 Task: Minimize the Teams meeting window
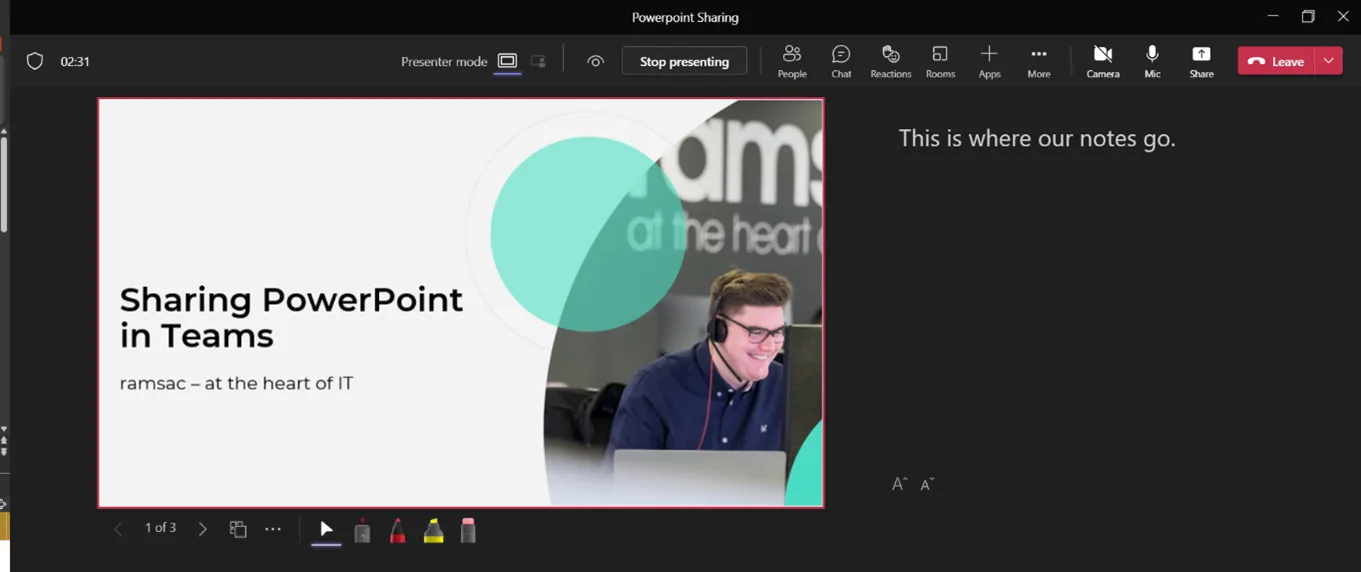click(x=1273, y=16)
